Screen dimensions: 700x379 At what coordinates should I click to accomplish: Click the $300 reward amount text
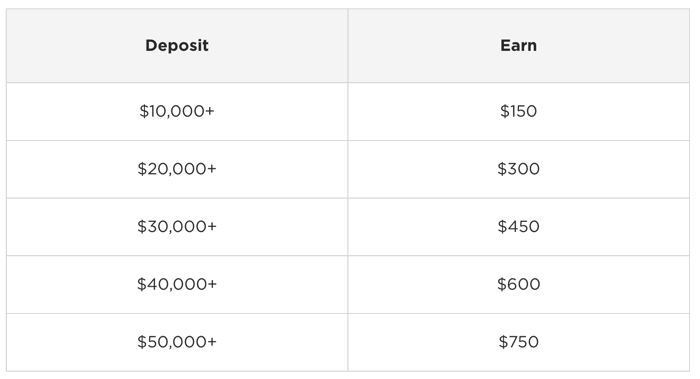pos(518,169)
